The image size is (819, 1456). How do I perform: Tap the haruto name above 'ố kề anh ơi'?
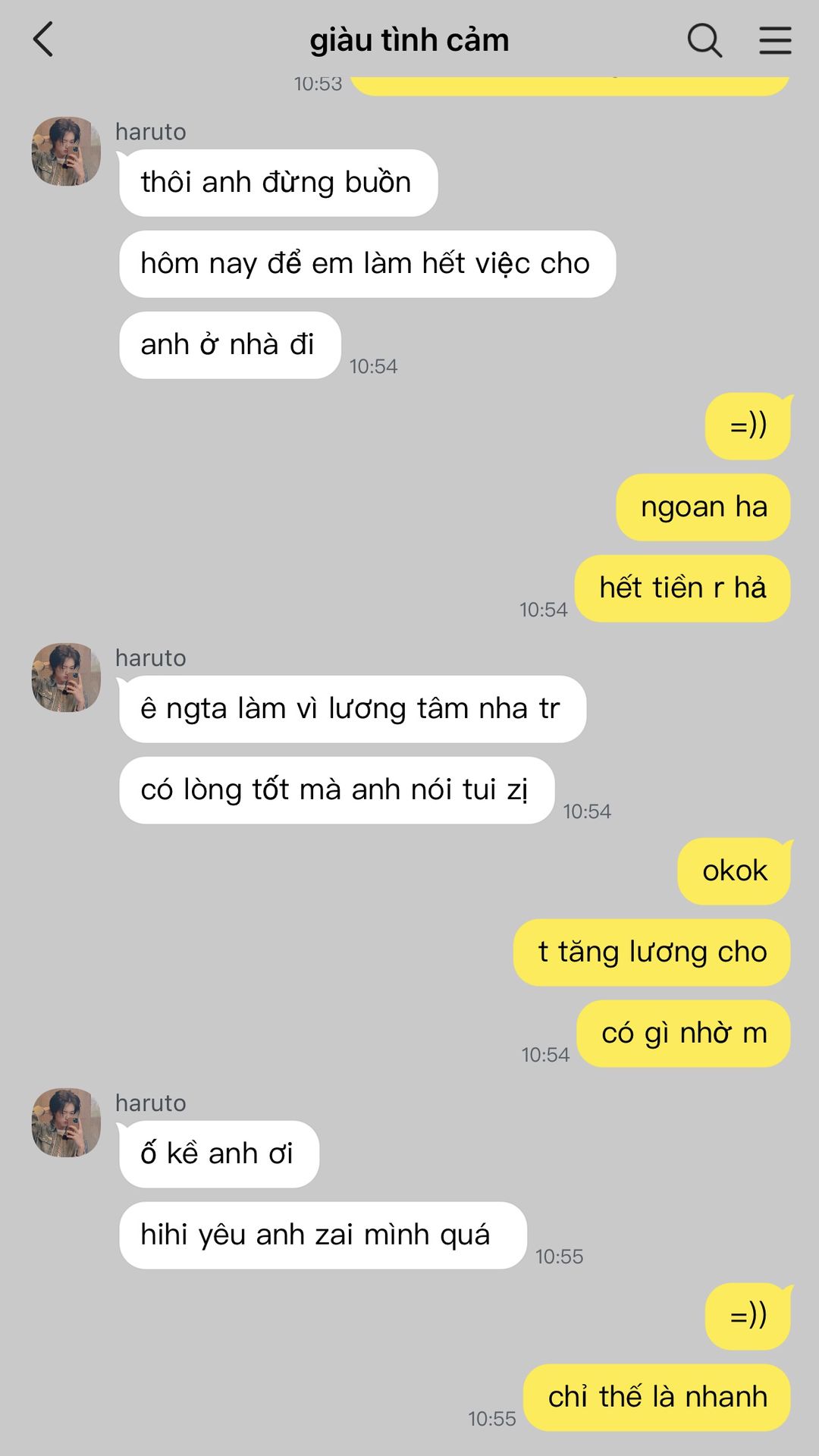coord(150,1103)
